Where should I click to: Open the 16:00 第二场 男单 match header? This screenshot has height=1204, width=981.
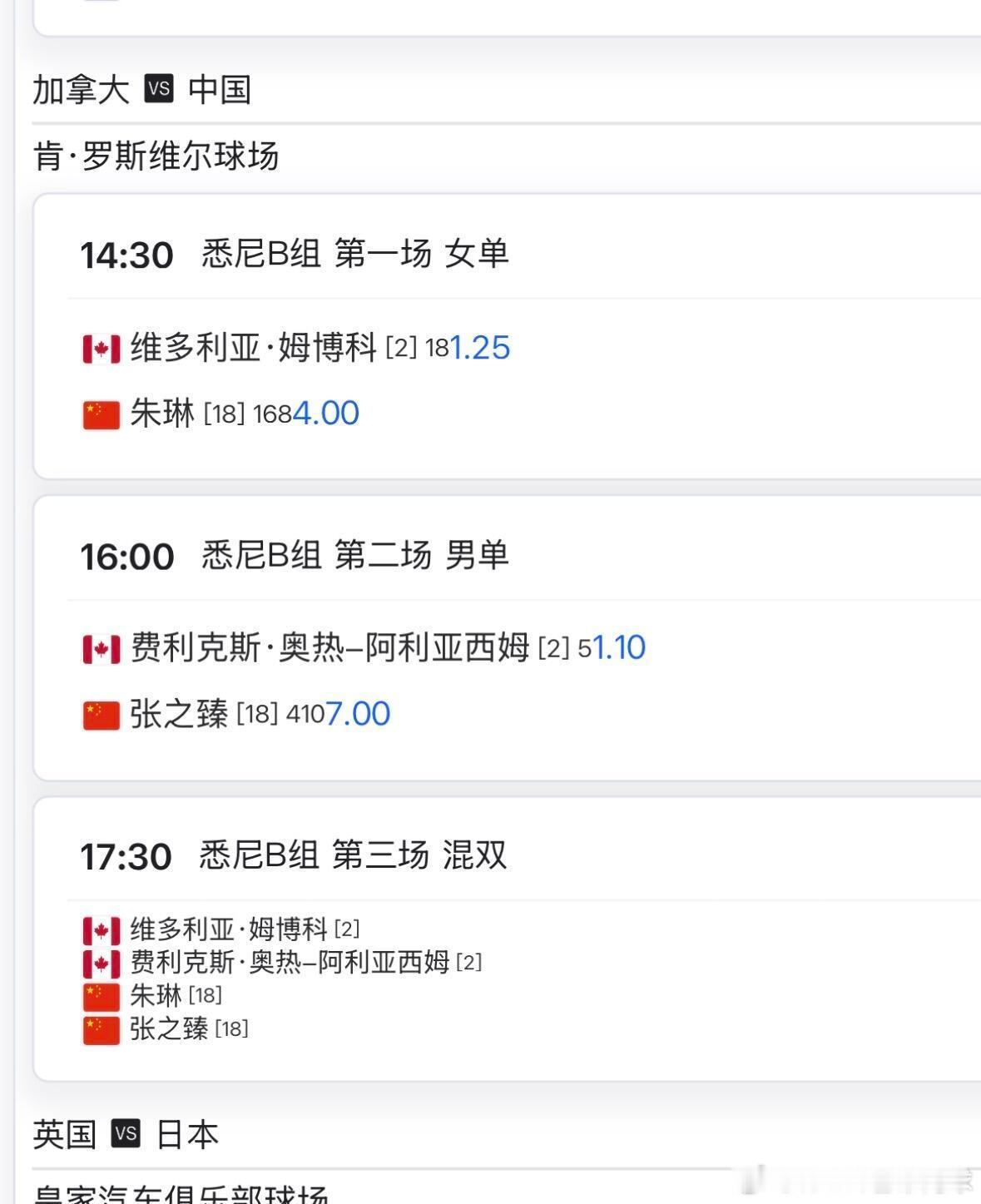[295, 555]
